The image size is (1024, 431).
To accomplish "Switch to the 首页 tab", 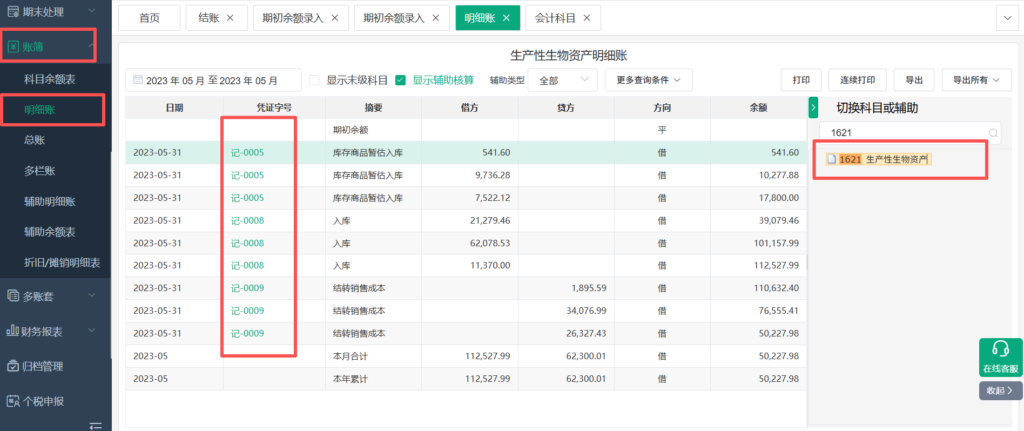I will point(149,18).
